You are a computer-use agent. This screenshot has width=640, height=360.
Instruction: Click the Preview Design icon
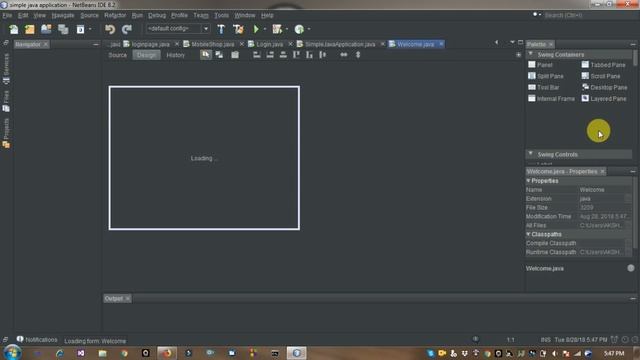(235, 55)
